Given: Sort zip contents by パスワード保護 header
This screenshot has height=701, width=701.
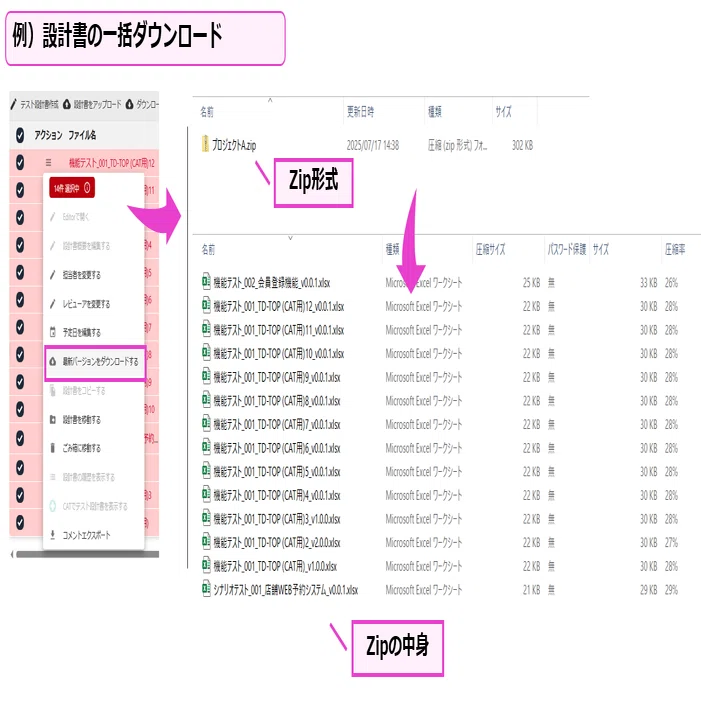Looking at the screenshot, I should pyautogui.click(x=566, y=249).
